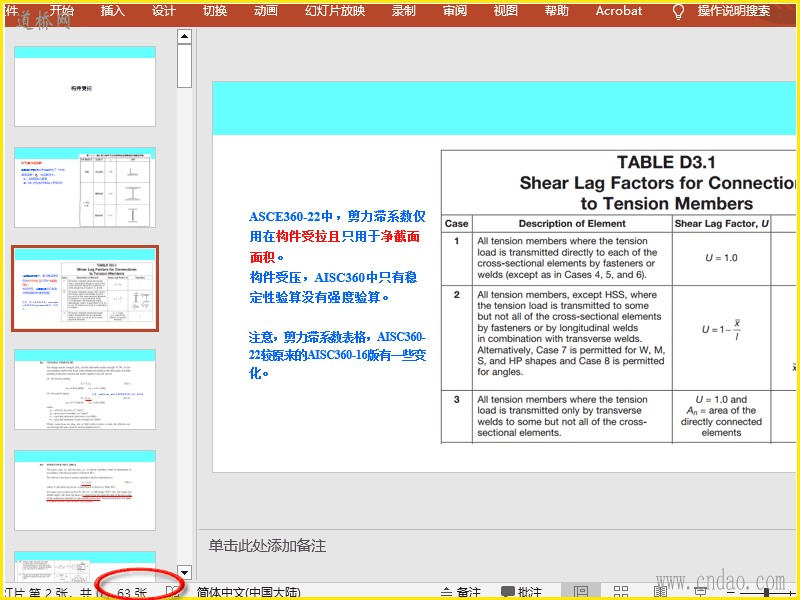Click the thumbnail panel scroll-down arrow
Viewport: 800px width, 600px height.
(x=184, y=571)
